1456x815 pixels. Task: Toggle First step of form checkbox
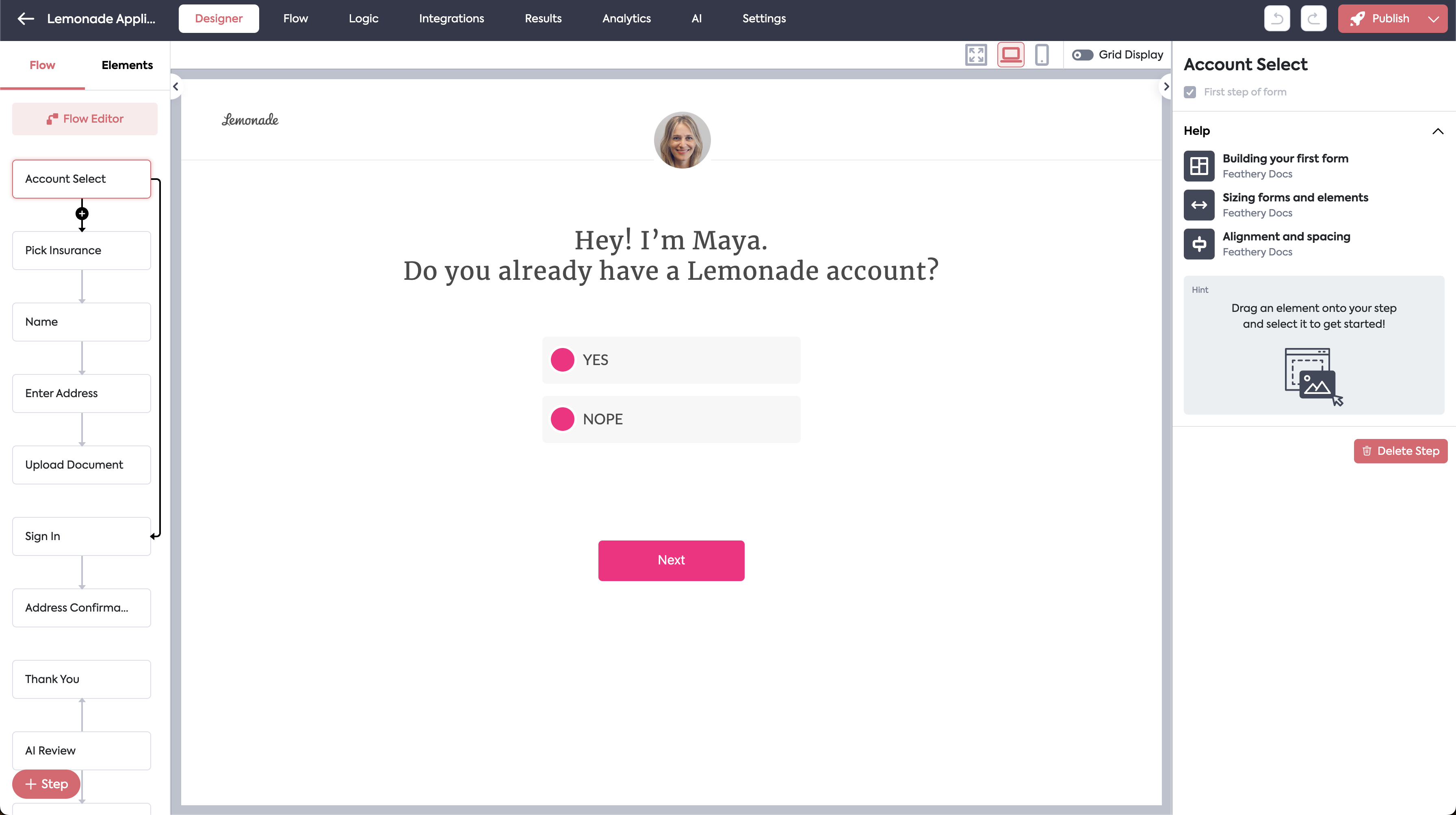pyautogui.click(x=1190, y=92)
